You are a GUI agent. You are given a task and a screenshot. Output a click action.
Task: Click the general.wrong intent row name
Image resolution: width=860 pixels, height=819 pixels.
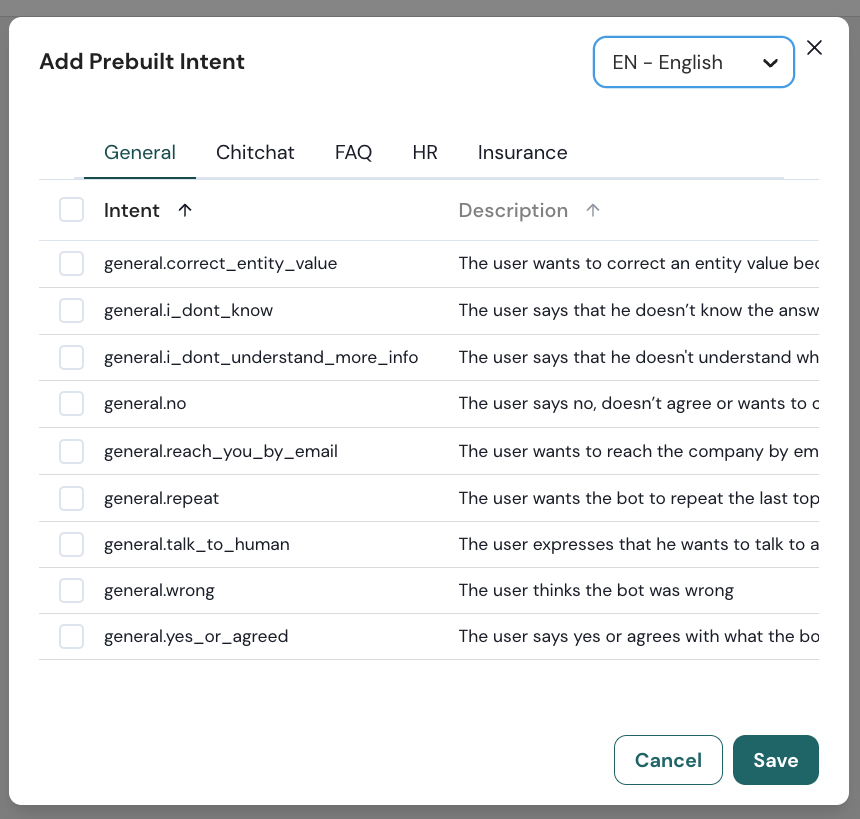(x=159, y=591)
